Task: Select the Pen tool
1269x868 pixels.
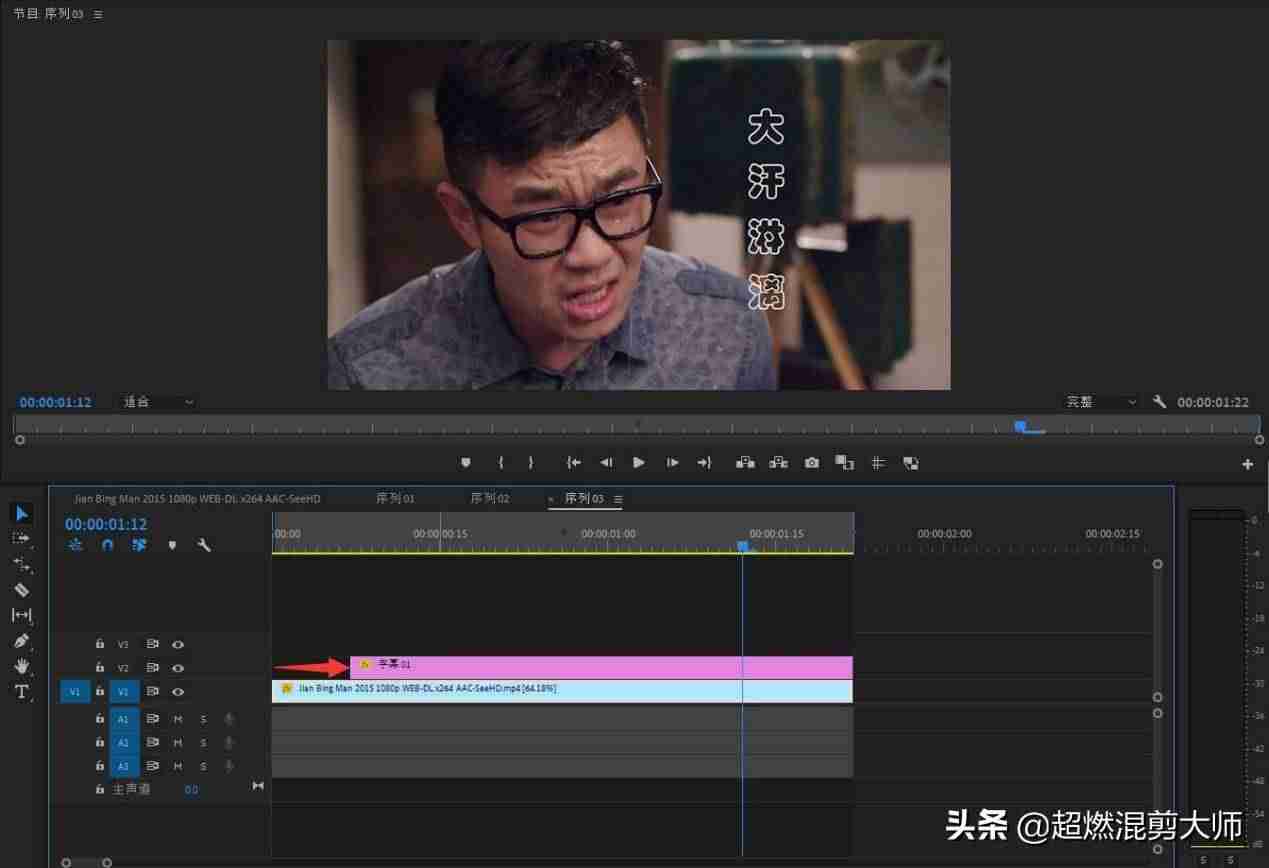Action: tap(21, 641)
